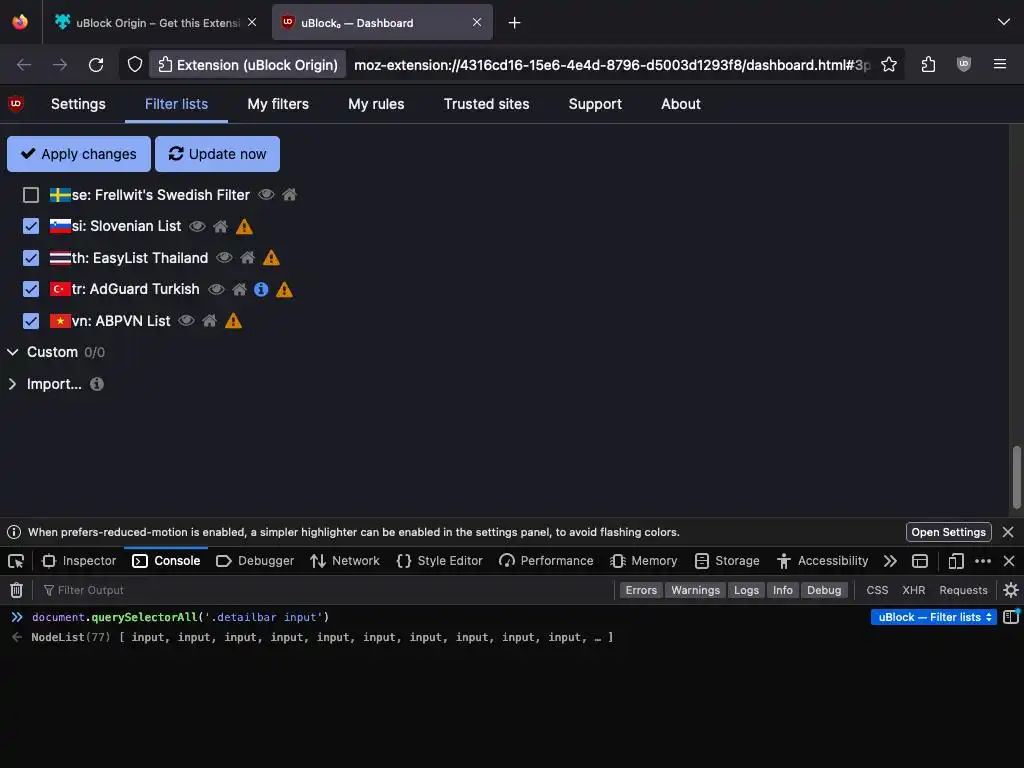The width and height of the screenshot is (1024, 768).
Task: Click the eye icon for Frellwit's Swedish Filter
Action: pos(266,195)
